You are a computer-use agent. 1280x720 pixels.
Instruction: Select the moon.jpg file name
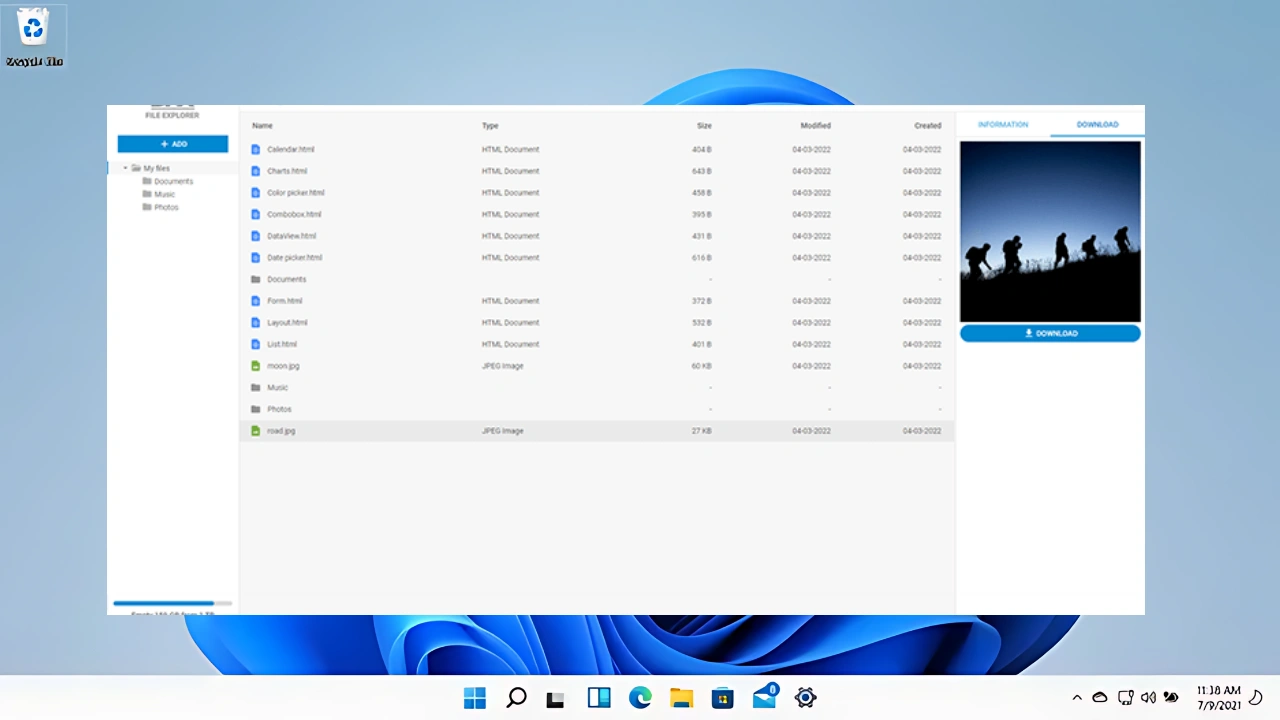point(283,366)
